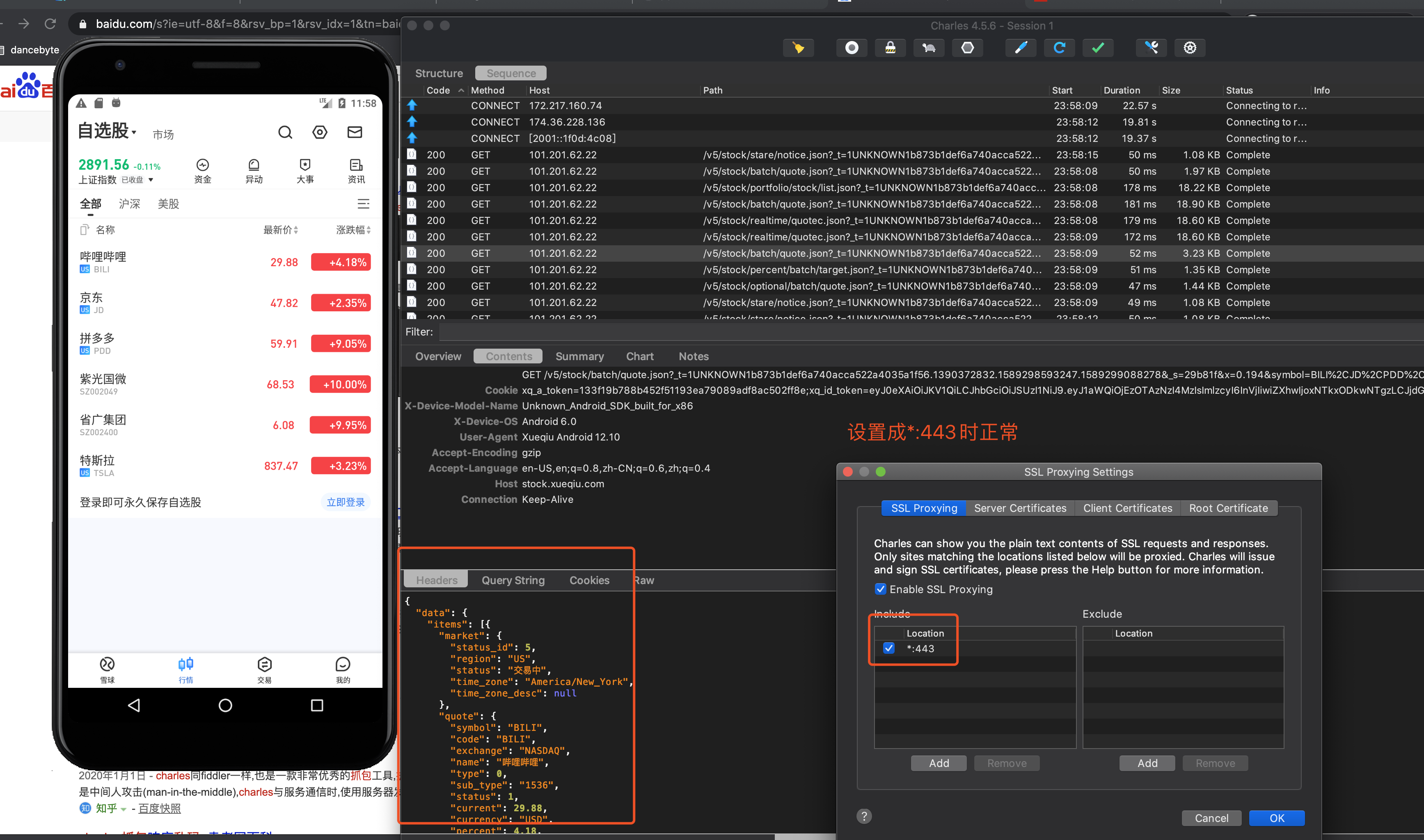Screen dimensions: 1424x840
Task: Expand the 上证指数 index dropdown arrow
Action: [151, 180]
